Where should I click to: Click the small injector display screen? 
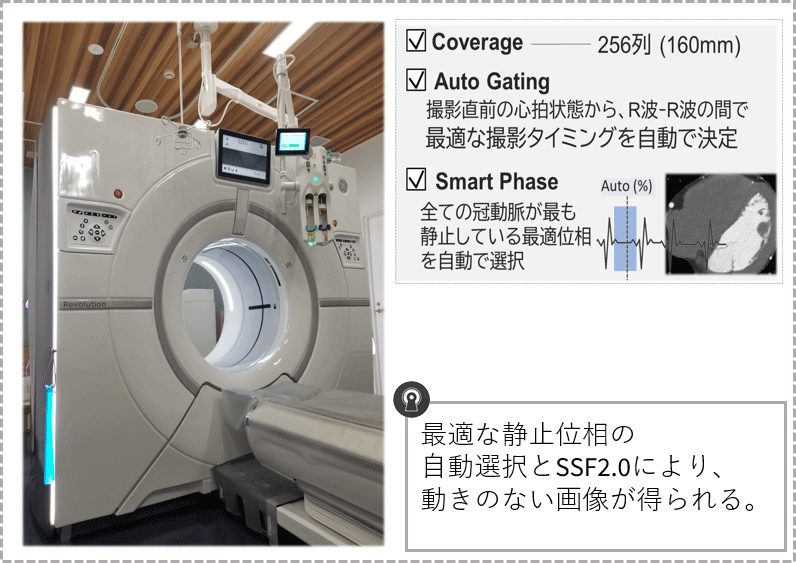(x=293, y=141)
